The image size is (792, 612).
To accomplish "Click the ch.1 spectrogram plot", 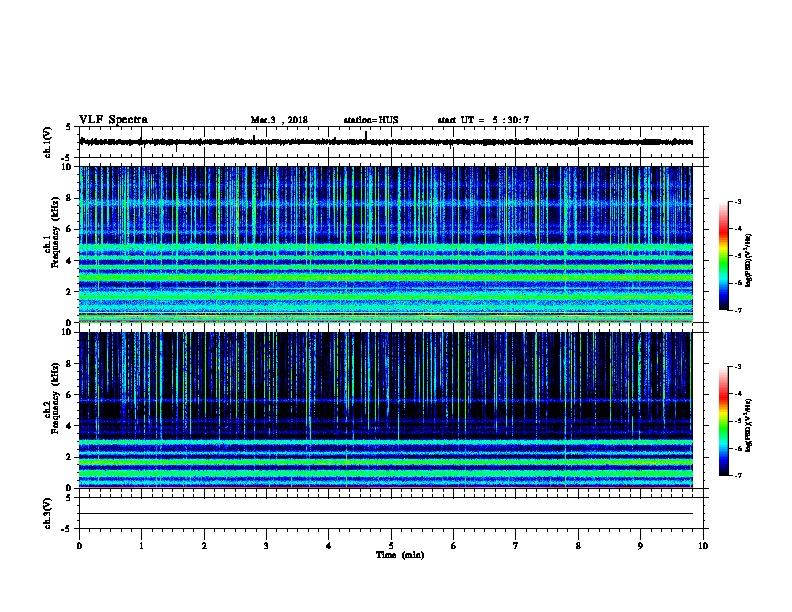I will (386, 244).
